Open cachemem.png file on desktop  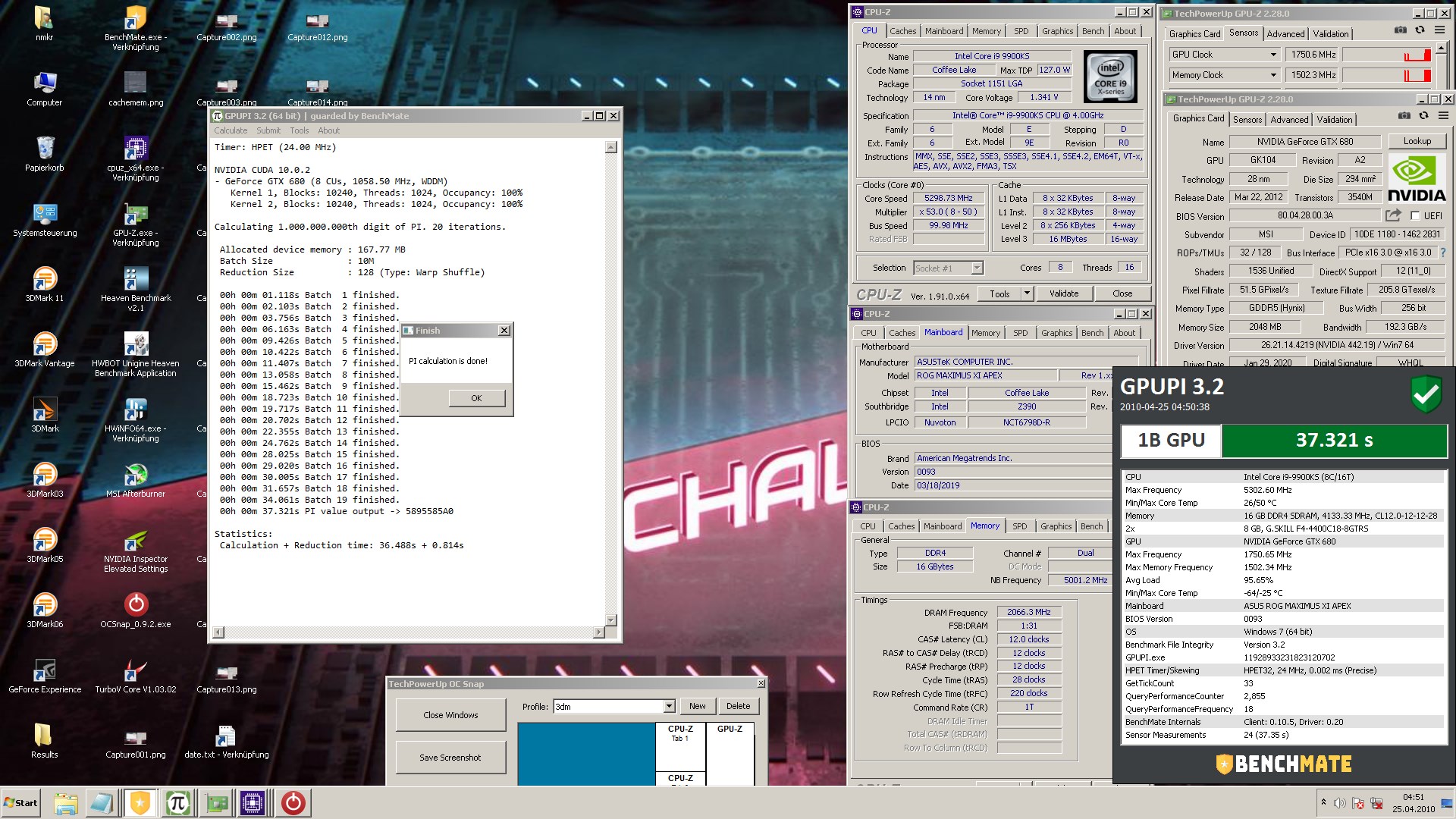click(136, 89)
